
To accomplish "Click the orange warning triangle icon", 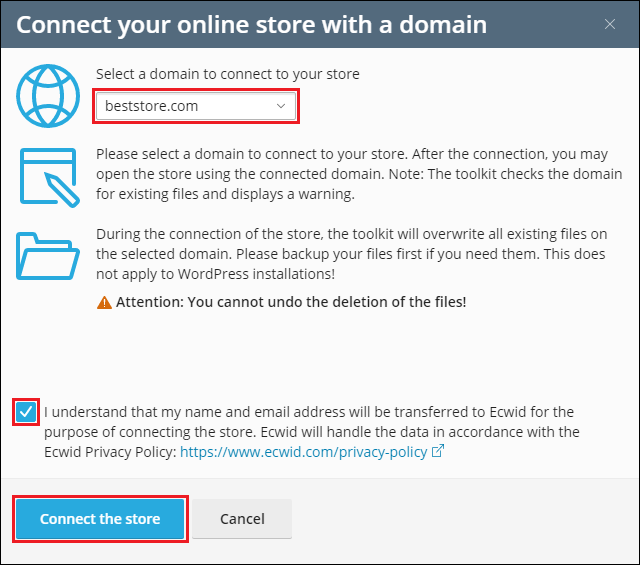I will (104, 301).
